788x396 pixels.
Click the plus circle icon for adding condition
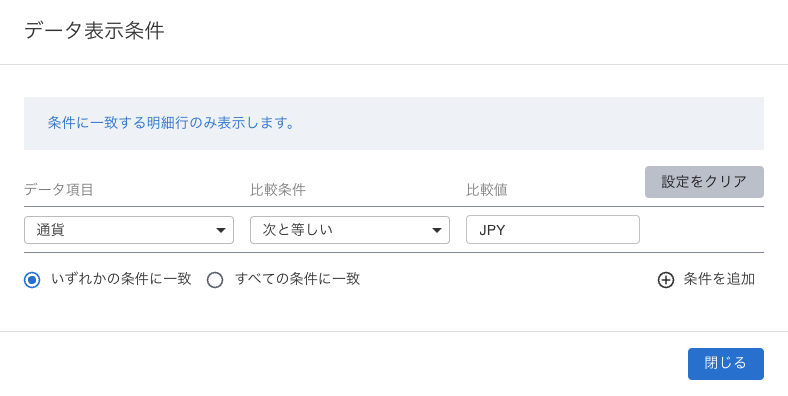[x=666, y=280]
